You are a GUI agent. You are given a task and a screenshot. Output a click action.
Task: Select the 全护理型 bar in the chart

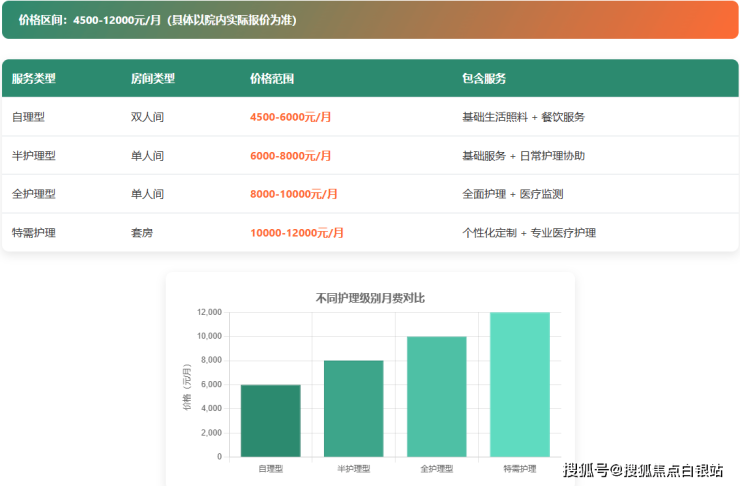coord(436,397)
